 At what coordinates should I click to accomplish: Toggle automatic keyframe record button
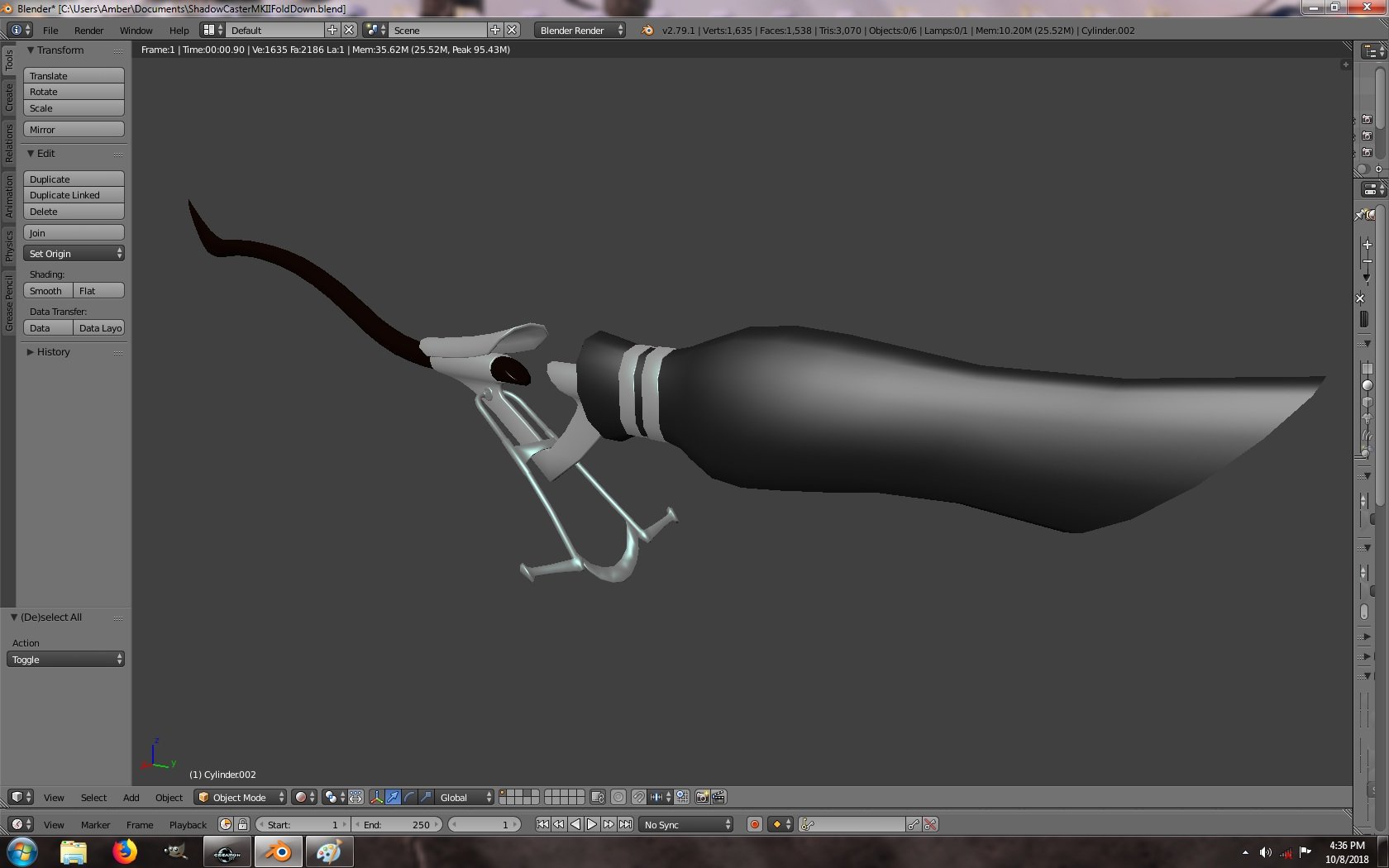[754, 824]
